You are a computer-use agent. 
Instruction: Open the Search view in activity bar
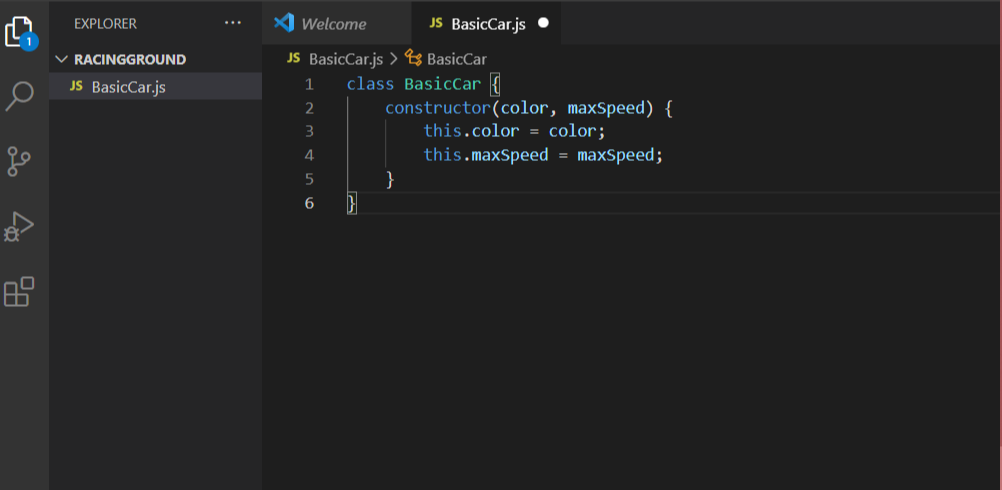pyautogui.click(x=20, y=96)
